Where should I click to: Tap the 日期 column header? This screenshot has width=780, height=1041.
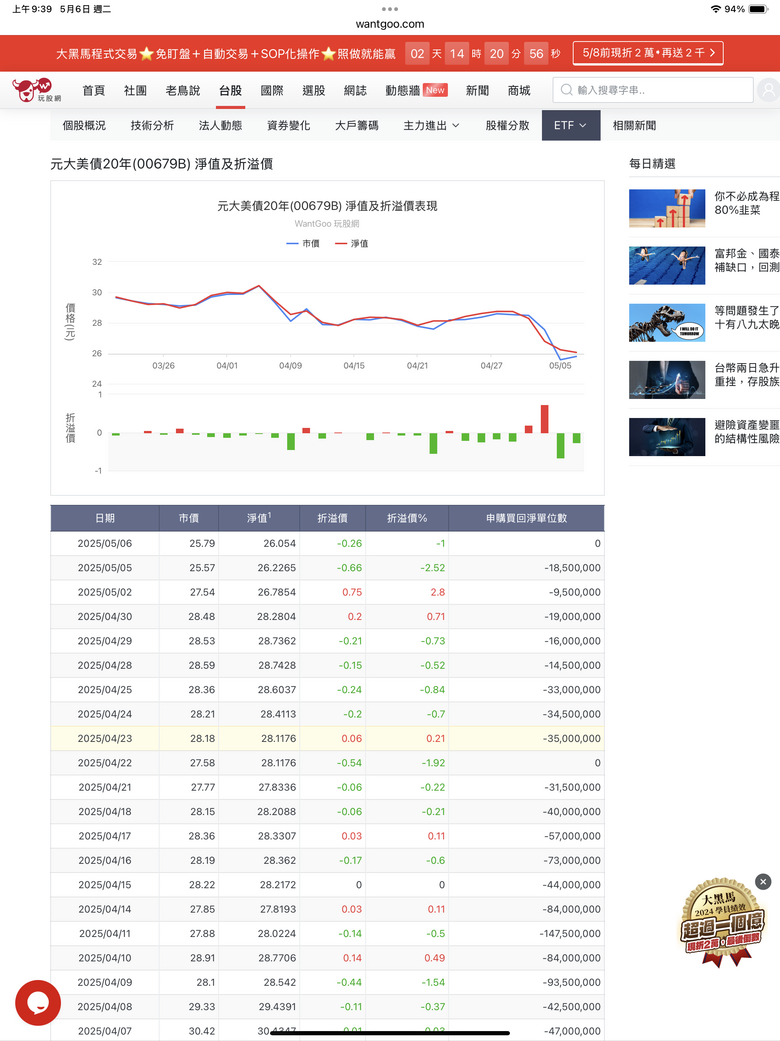point(105,518)
